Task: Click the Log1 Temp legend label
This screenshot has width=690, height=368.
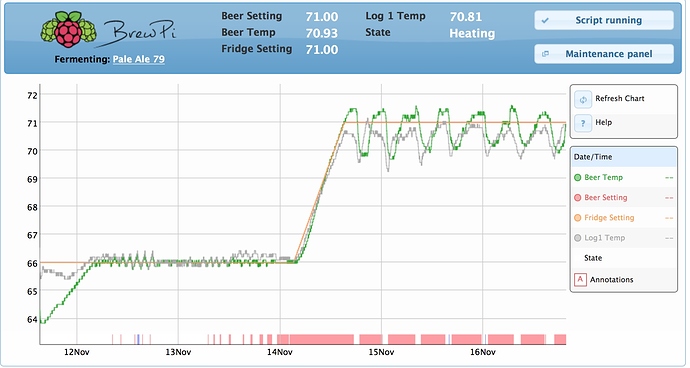Action: pyautogui.click(x=604, y=238)
